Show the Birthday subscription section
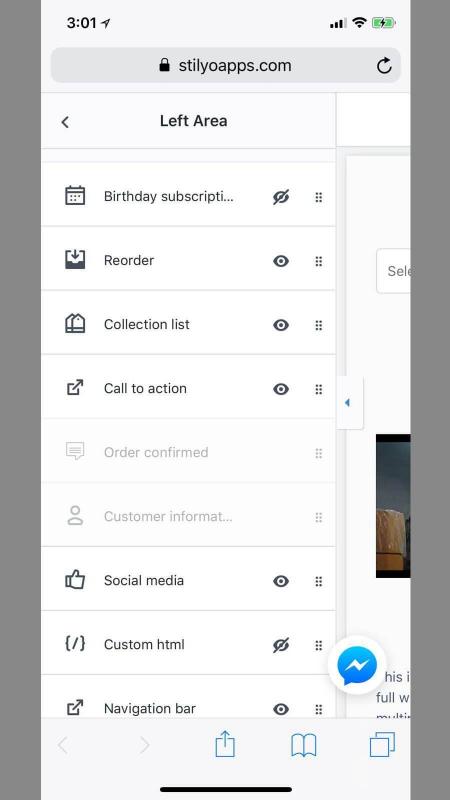 (281, 197)
